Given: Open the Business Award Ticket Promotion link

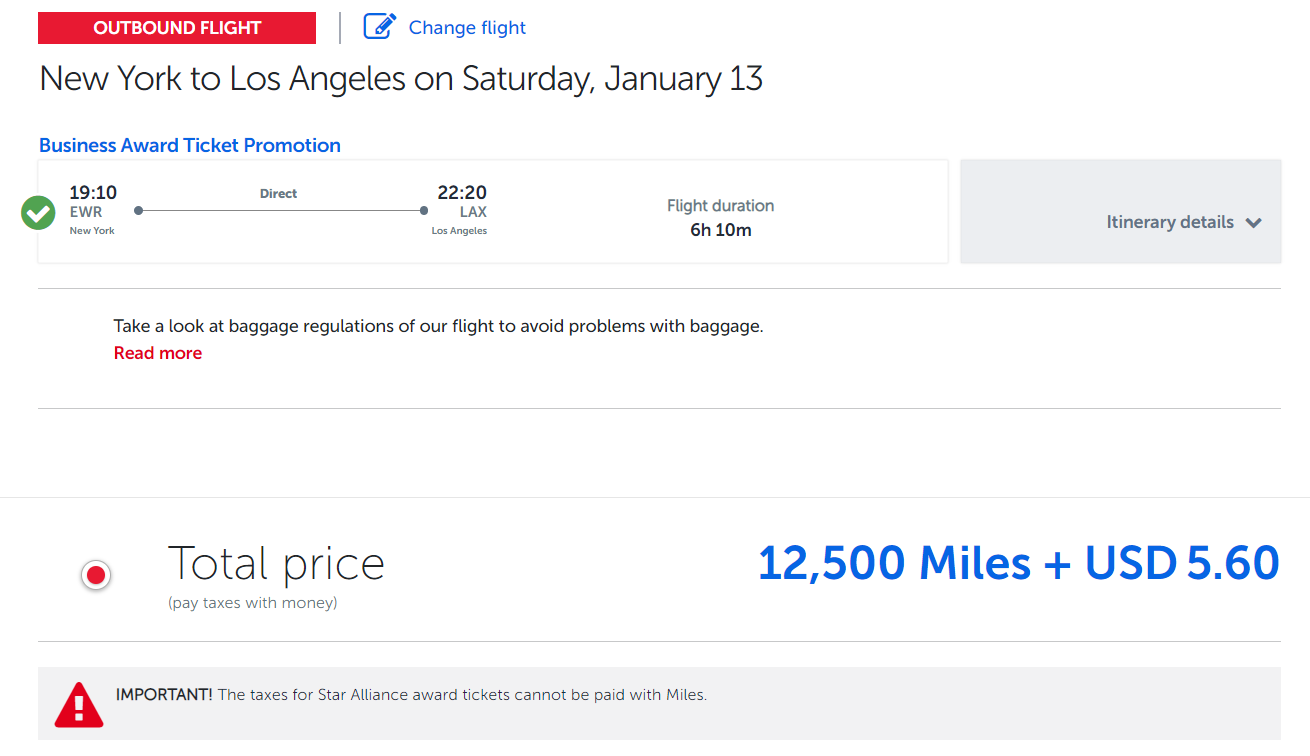Looking at the screenshot, I should pyautogui.click(x=190, y=145).
